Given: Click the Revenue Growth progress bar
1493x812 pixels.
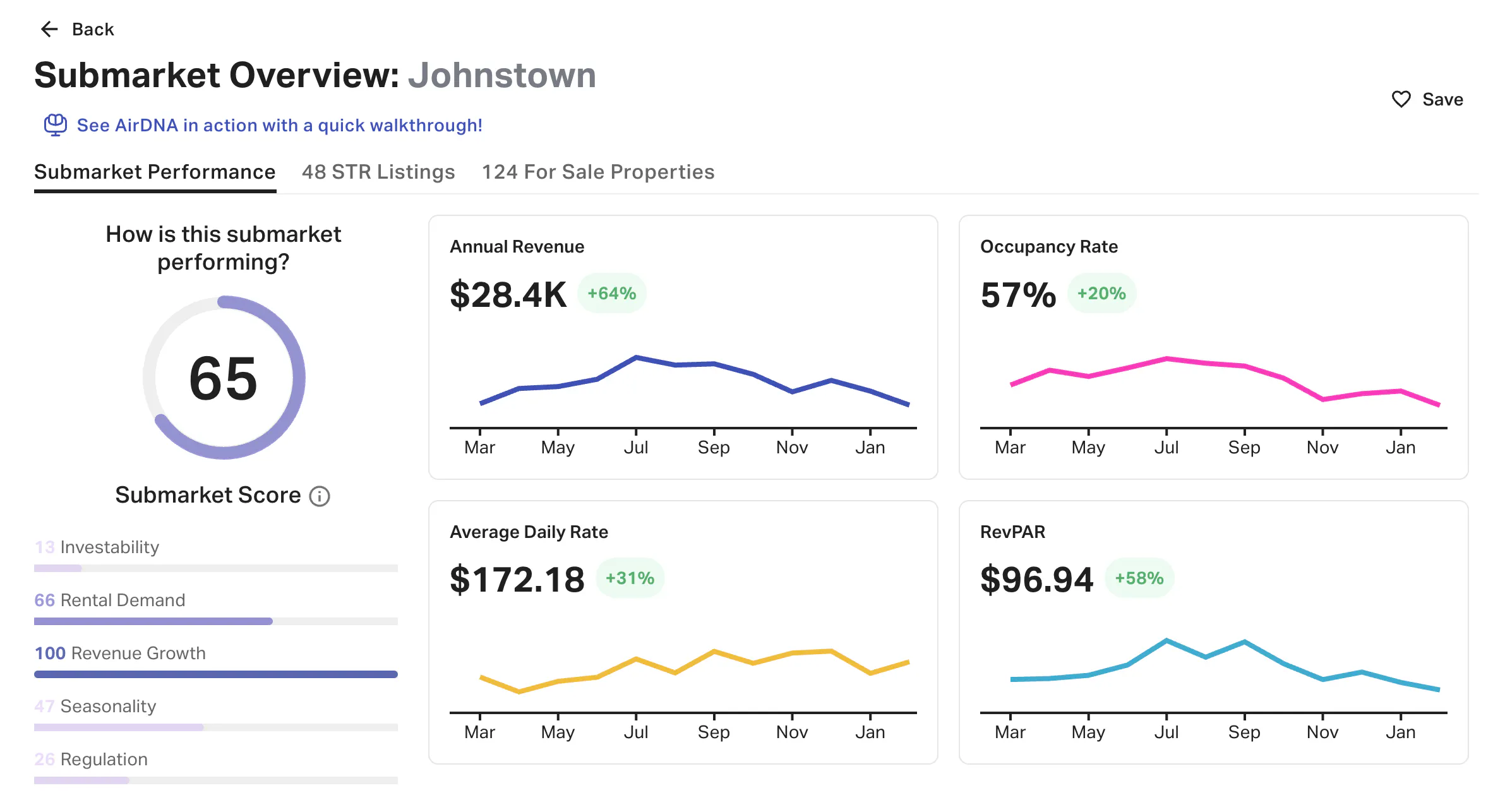Looking at the screenshot, I should (216, 674).
